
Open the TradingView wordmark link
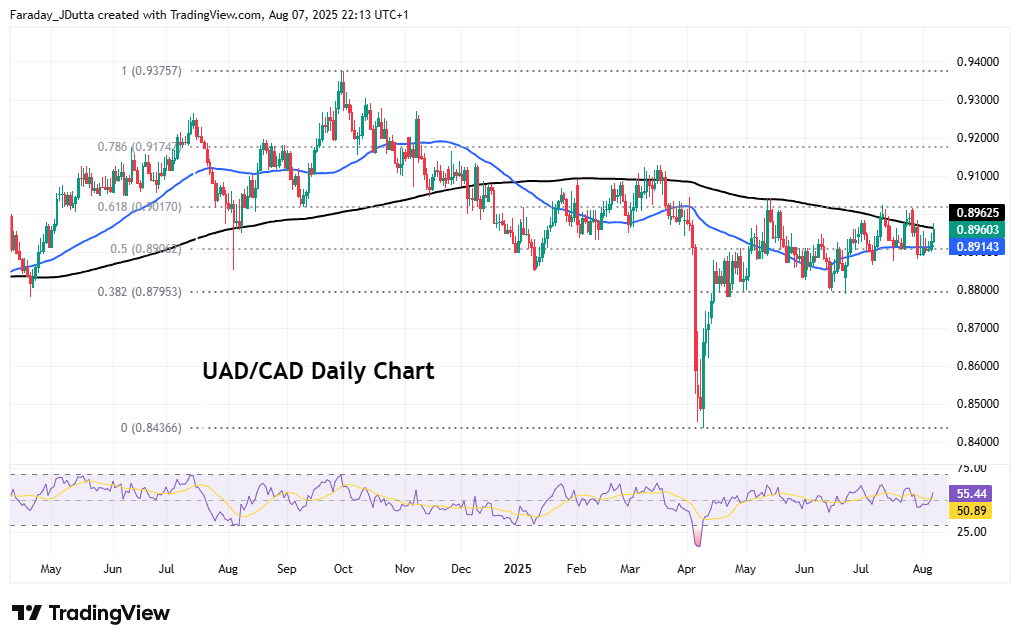[109, 613]
